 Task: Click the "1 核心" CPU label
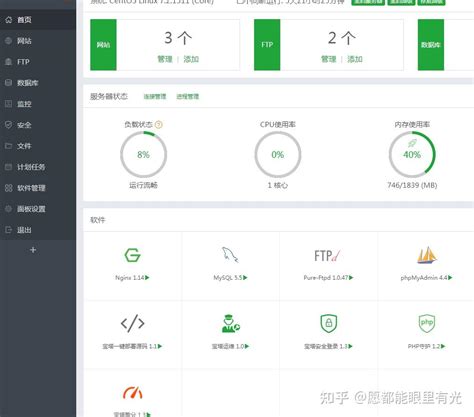(278, 185)
